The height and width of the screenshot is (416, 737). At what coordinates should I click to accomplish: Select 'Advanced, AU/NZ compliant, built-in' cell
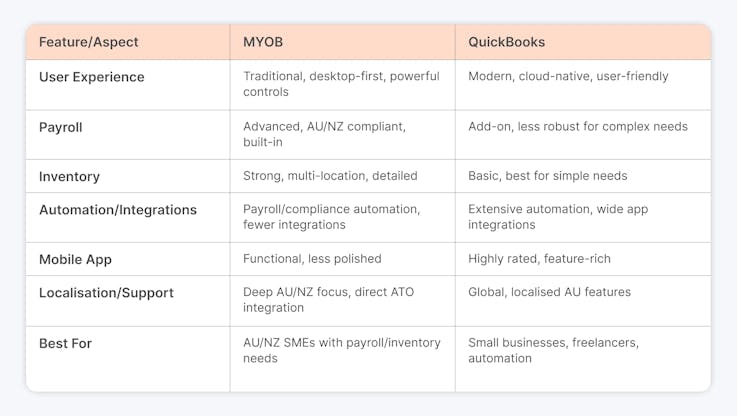(324, 134)
